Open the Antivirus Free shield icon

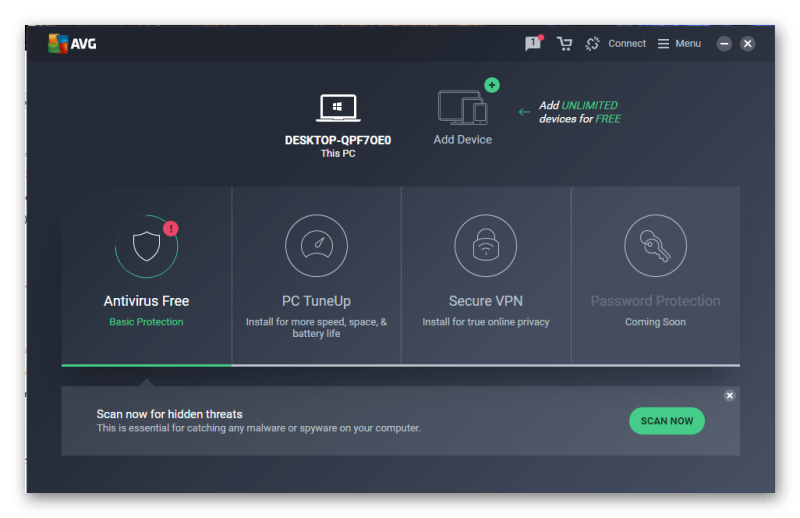coord(146,246)
